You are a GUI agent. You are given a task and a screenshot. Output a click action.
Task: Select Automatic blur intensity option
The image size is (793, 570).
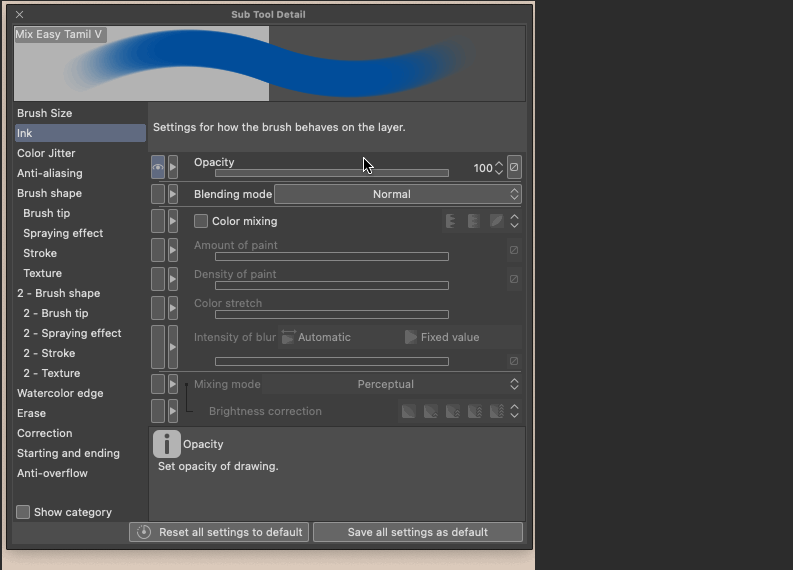pyautogui.click(x=316, y=337)
